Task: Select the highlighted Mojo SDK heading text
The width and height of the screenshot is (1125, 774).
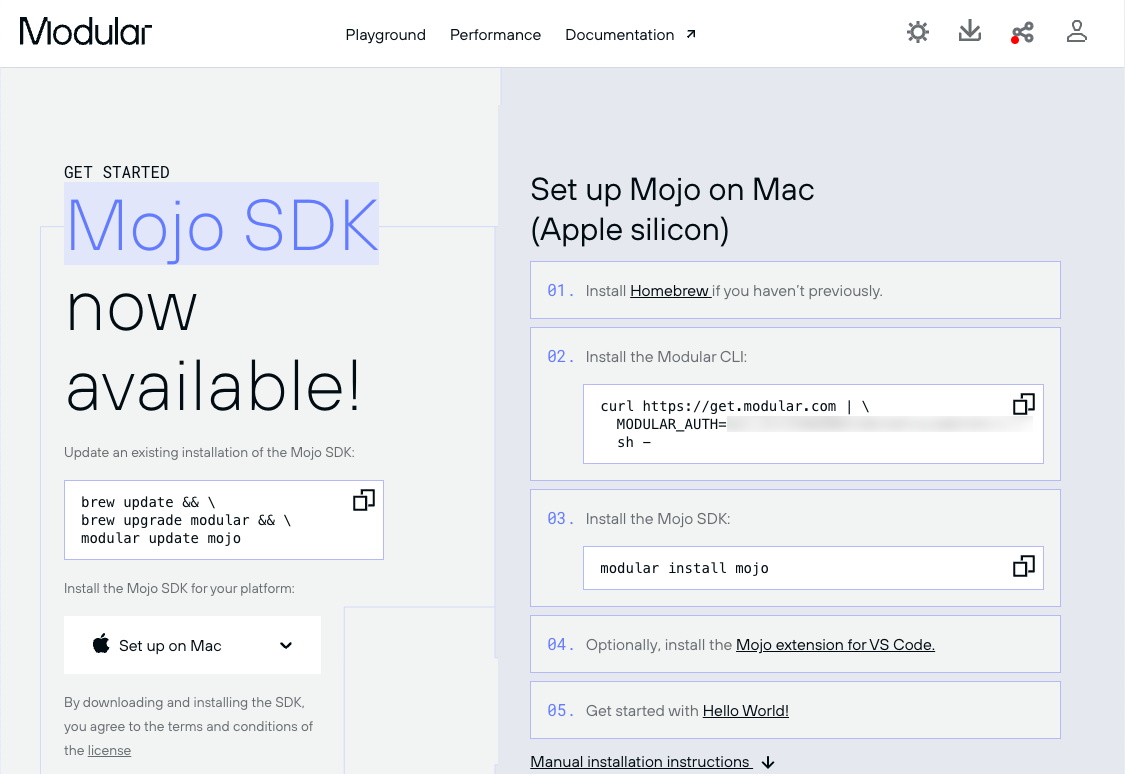Action: point(221,223)
